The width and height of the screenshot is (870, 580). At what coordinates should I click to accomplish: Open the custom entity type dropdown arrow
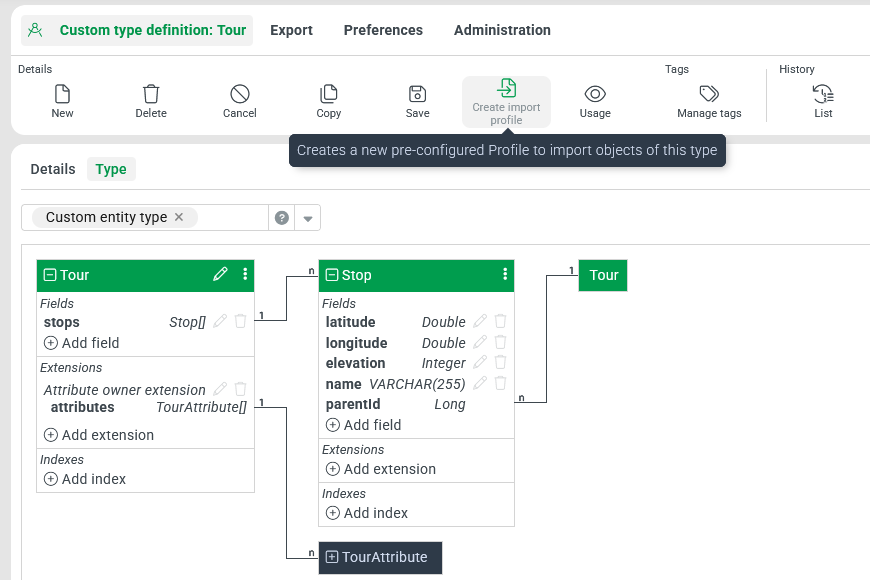coord(308,218)
